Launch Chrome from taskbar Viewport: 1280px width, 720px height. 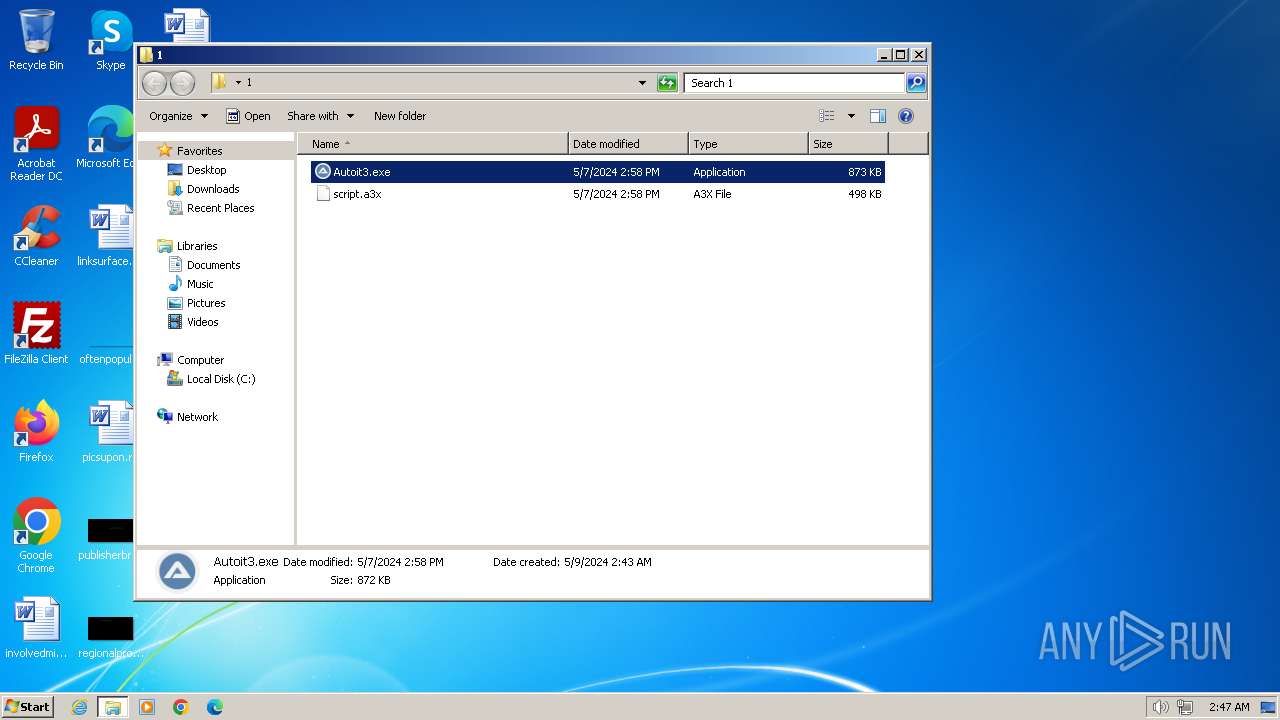point(181,707)
